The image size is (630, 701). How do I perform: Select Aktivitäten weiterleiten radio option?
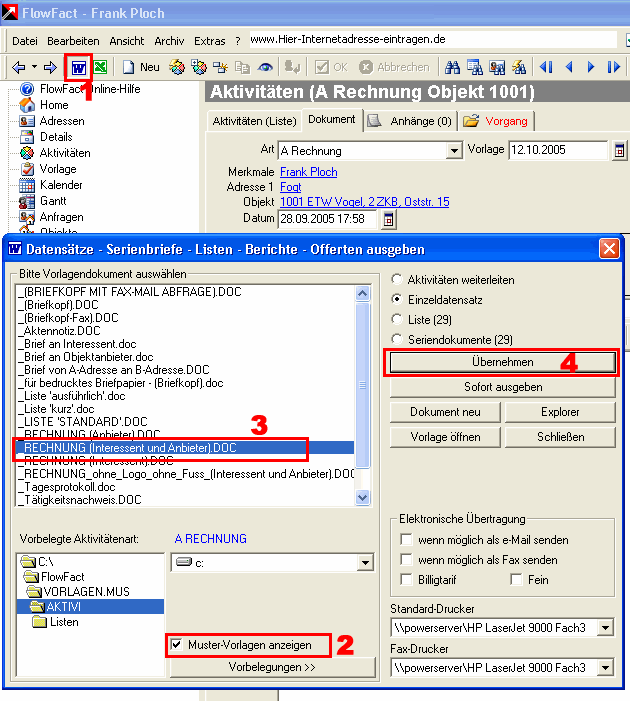396,279
